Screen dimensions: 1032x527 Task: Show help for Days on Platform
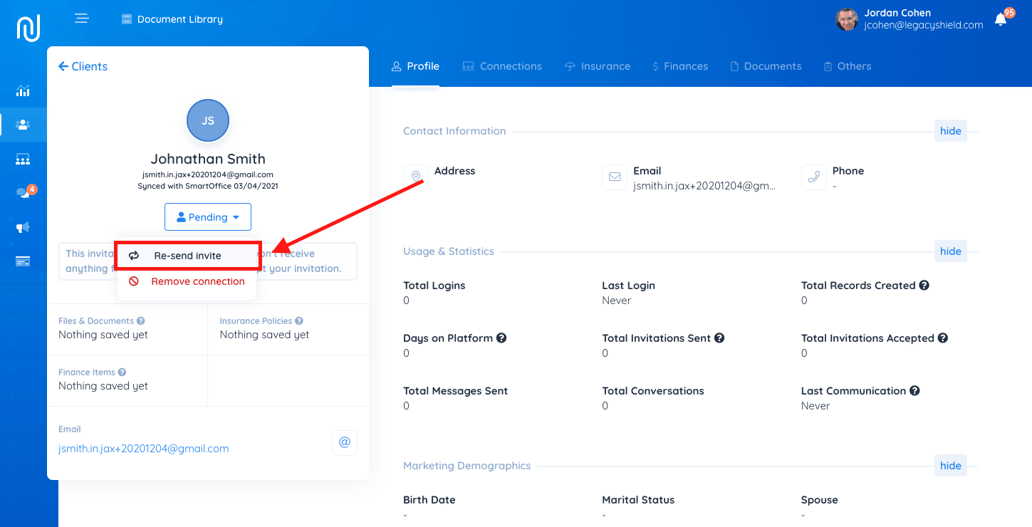click(501, 338)
